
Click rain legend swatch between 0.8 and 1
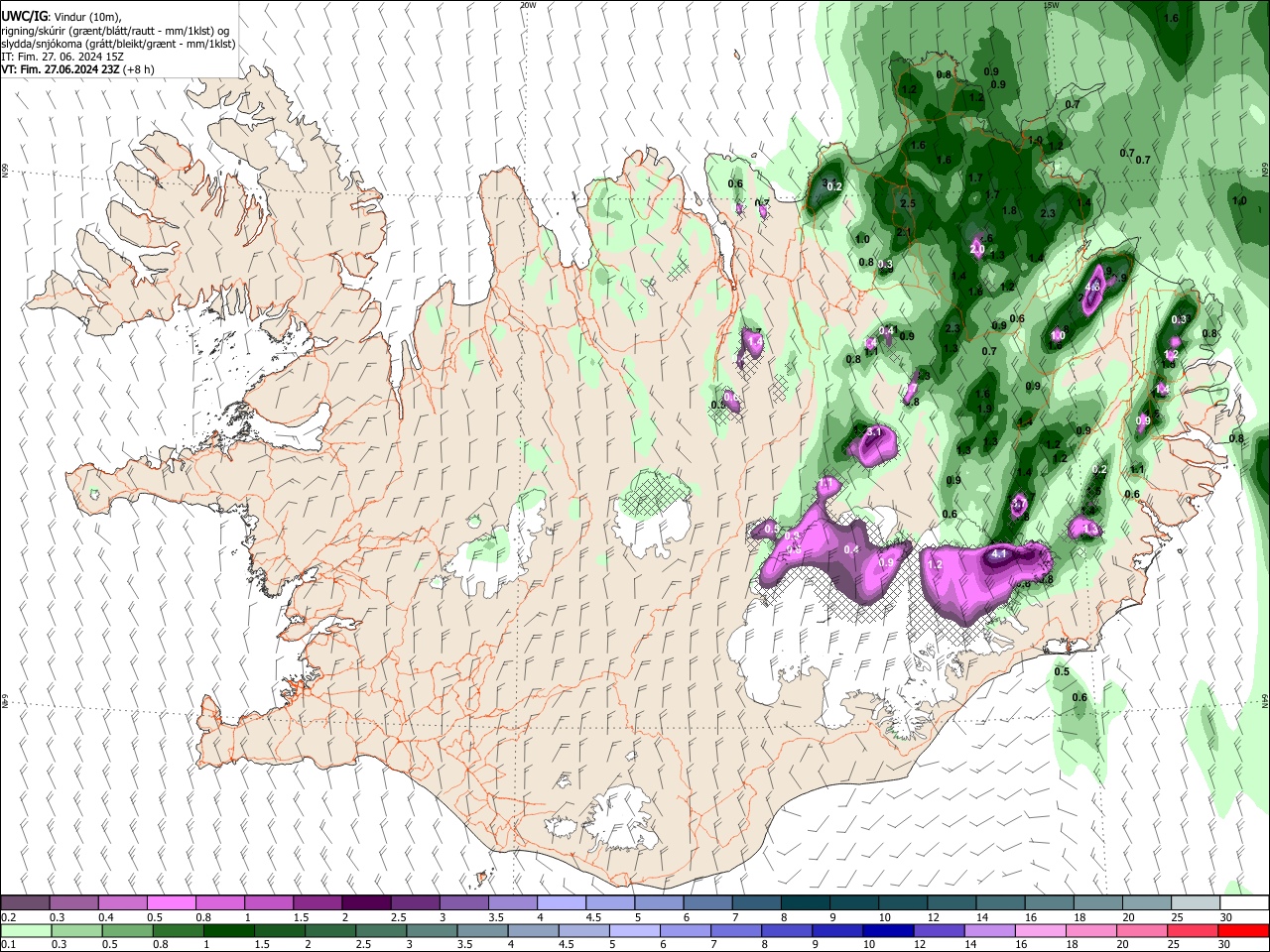(x=178, y=930)
